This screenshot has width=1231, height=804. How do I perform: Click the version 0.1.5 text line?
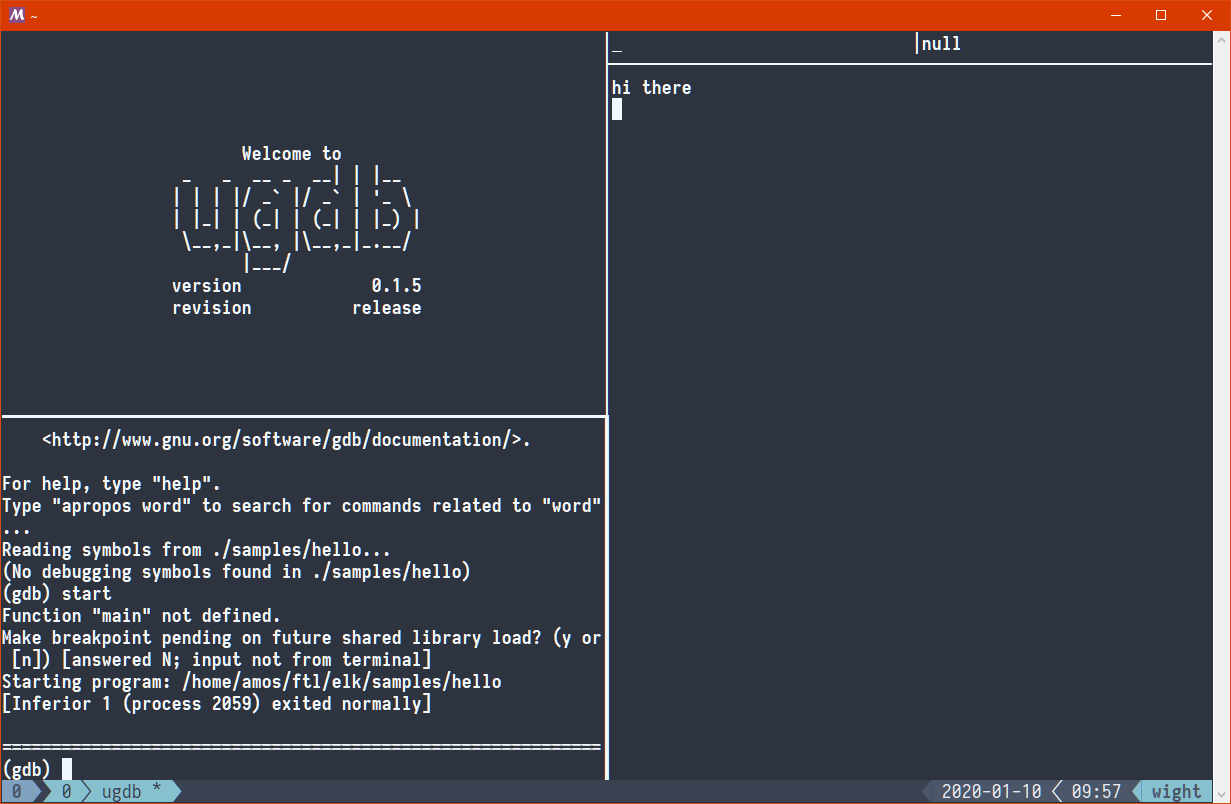296,286
